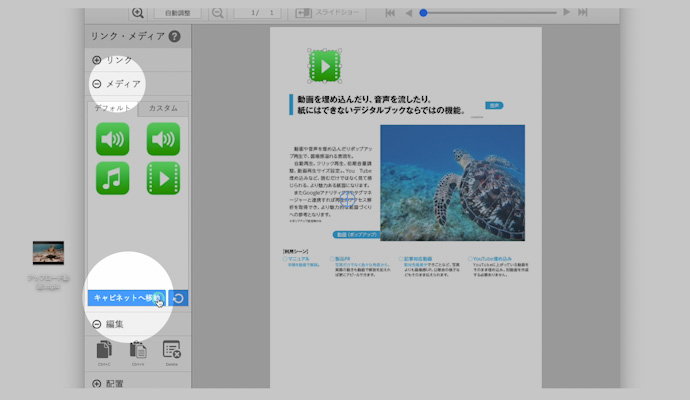Click the refresh icon beside キャビネットへ移動

pos(178,298)
